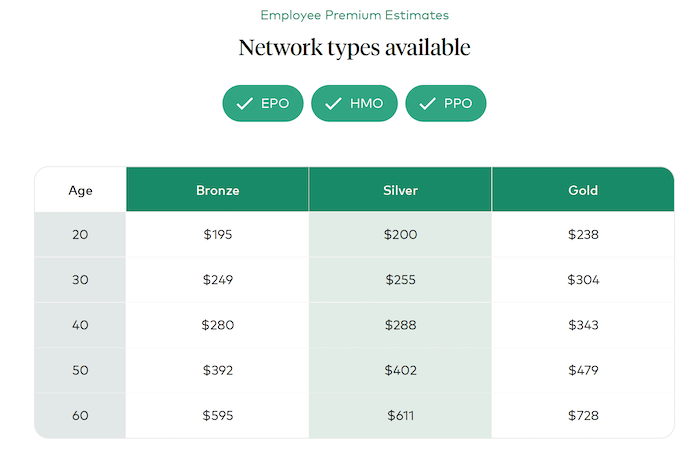
Task: Toggle the HMO network type
Action: (355, 104)
